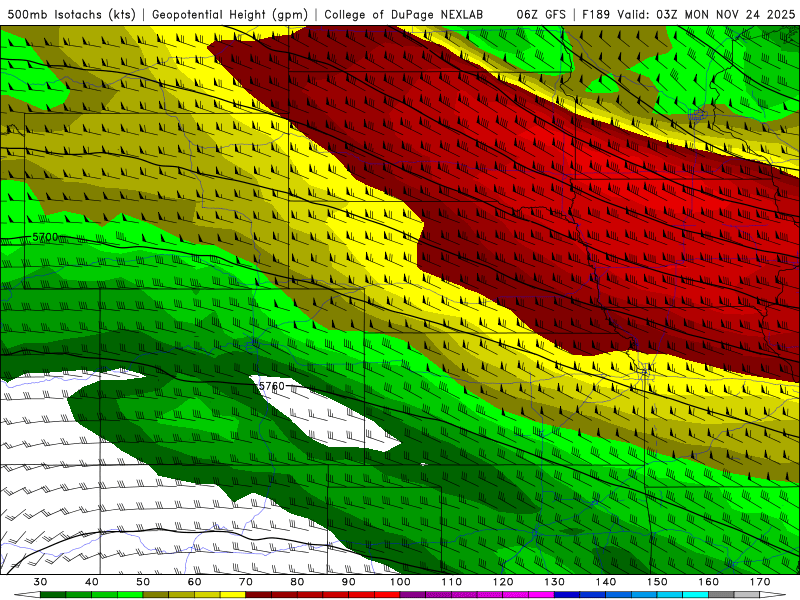Pick the gray swatch after the 160 tick
This screenshot has height=600, width=800.
[721, 595]
